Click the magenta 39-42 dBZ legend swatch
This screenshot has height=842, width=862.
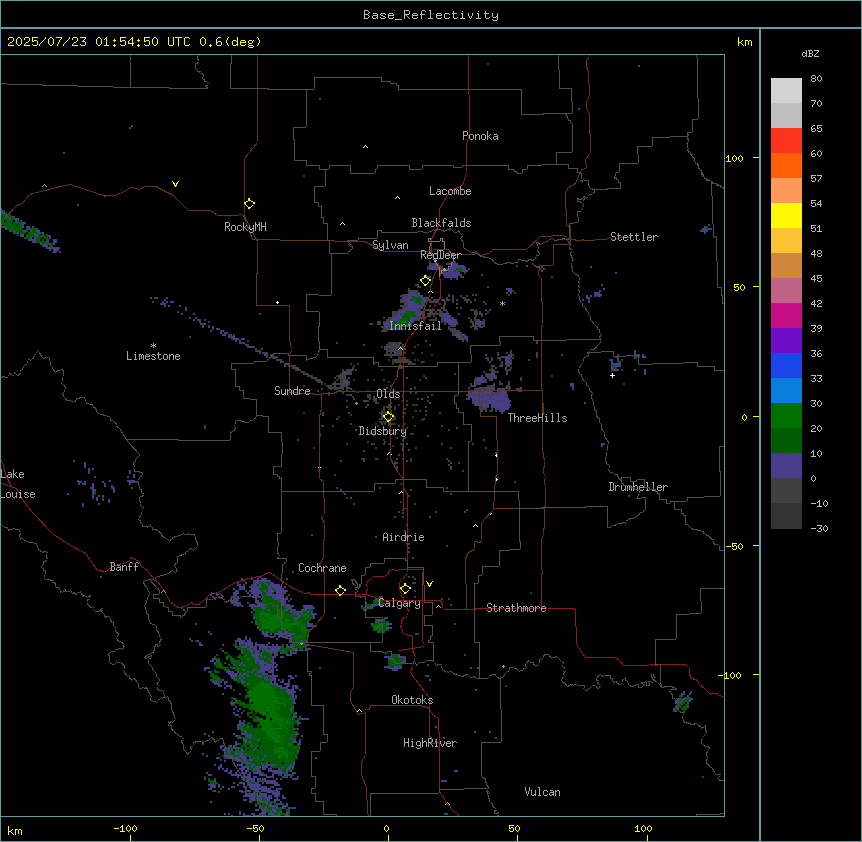[x=786, y=316]
